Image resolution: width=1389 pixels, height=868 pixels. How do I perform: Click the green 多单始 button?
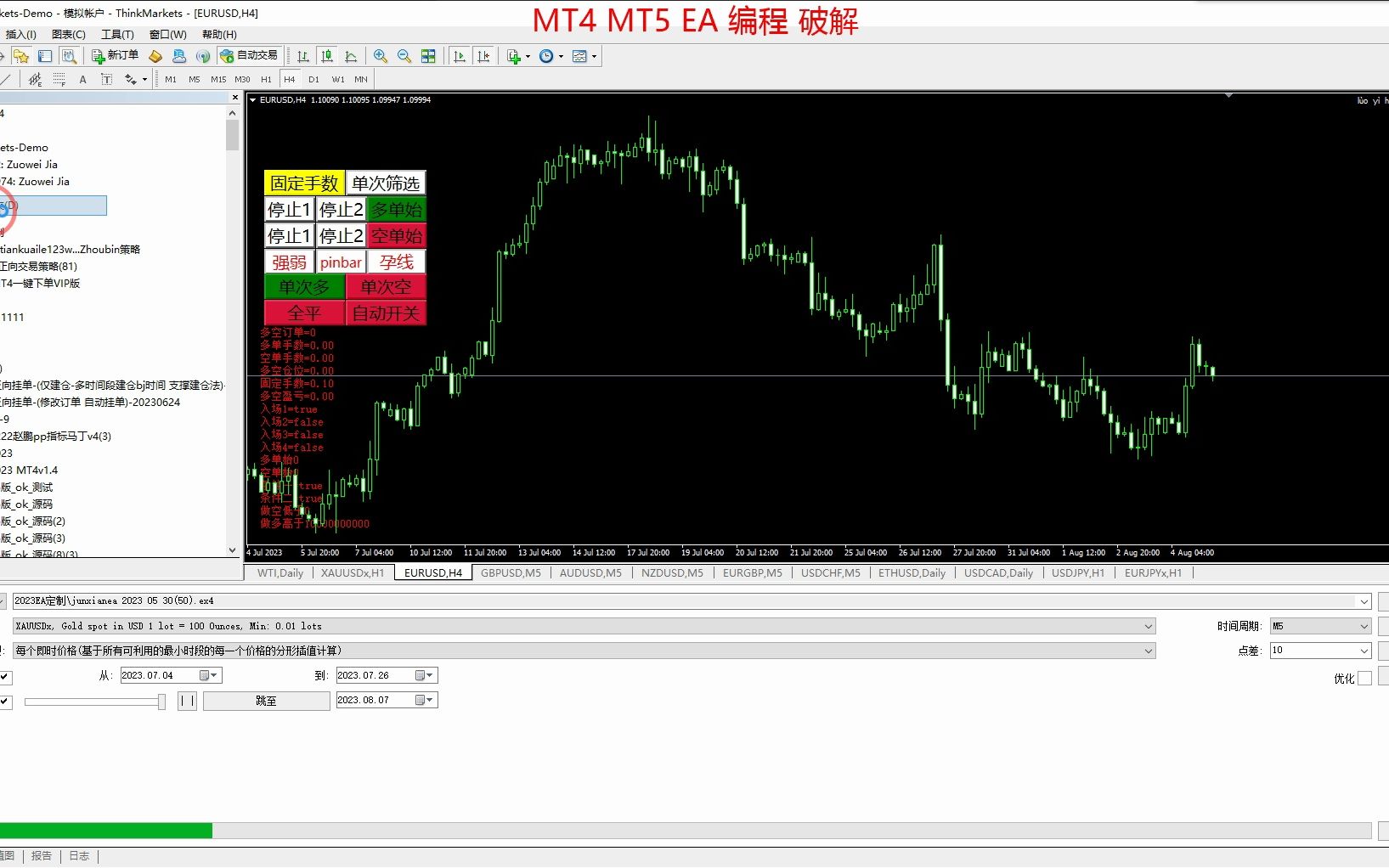click(397, 209)
